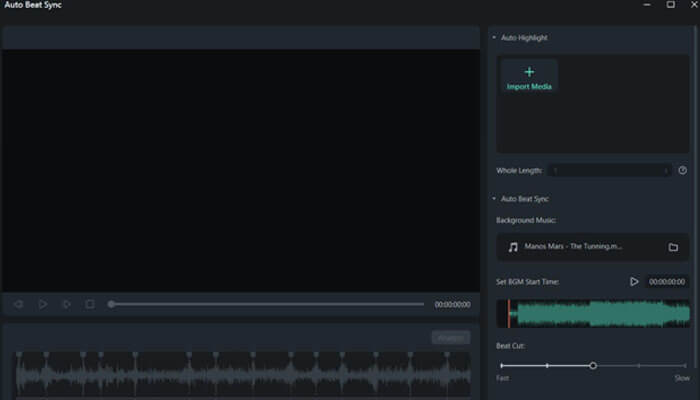Image resolution: width=700 pixels, height=400 pixels.
Task: Stop the preview playback
Action: pos(90,304)
